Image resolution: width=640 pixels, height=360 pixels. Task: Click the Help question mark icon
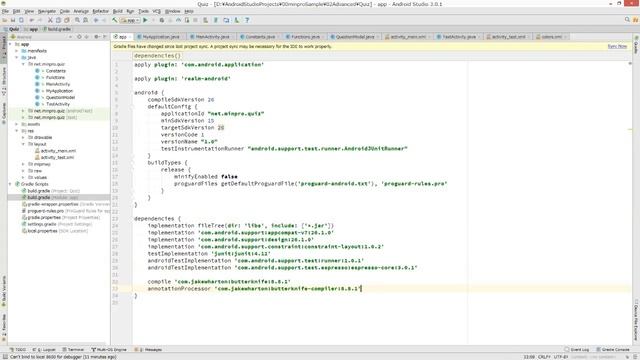click(x=247, y=20)
